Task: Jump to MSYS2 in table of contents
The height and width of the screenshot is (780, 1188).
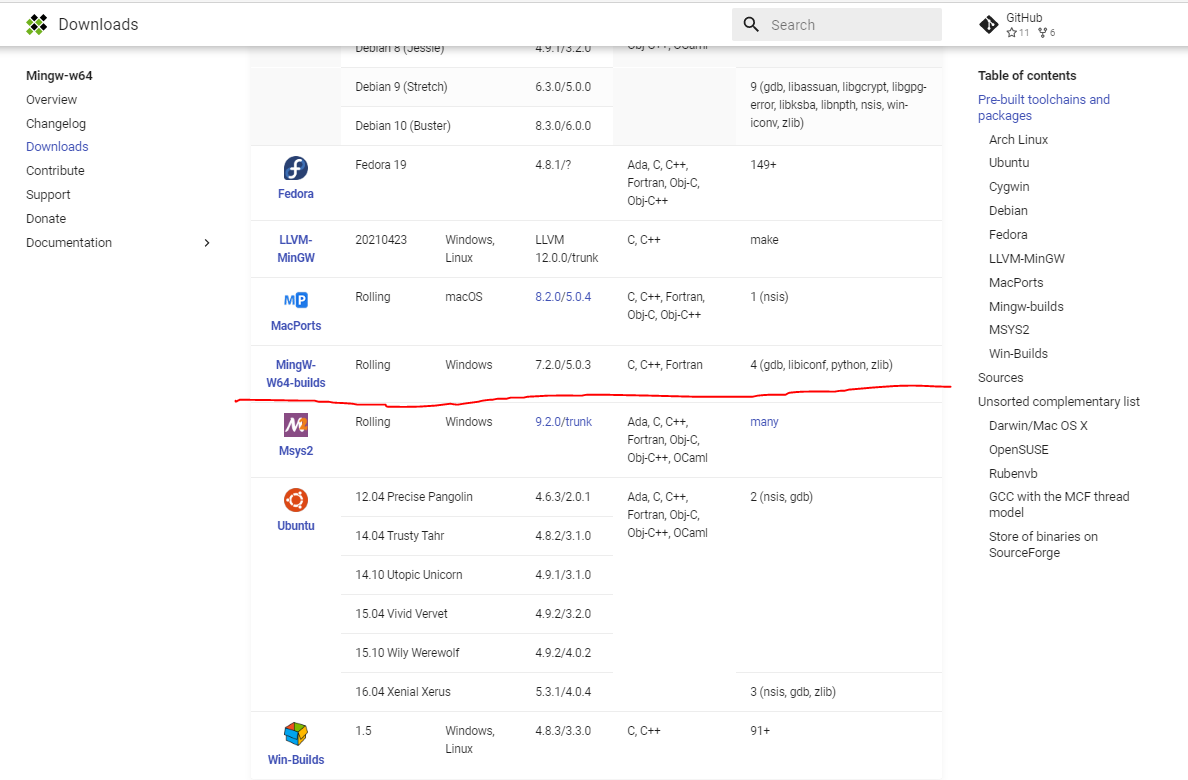Action: point(1009,330)
